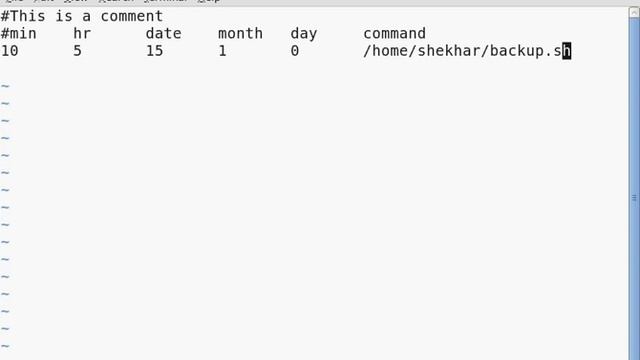Click the 'month' column header text

240,33
